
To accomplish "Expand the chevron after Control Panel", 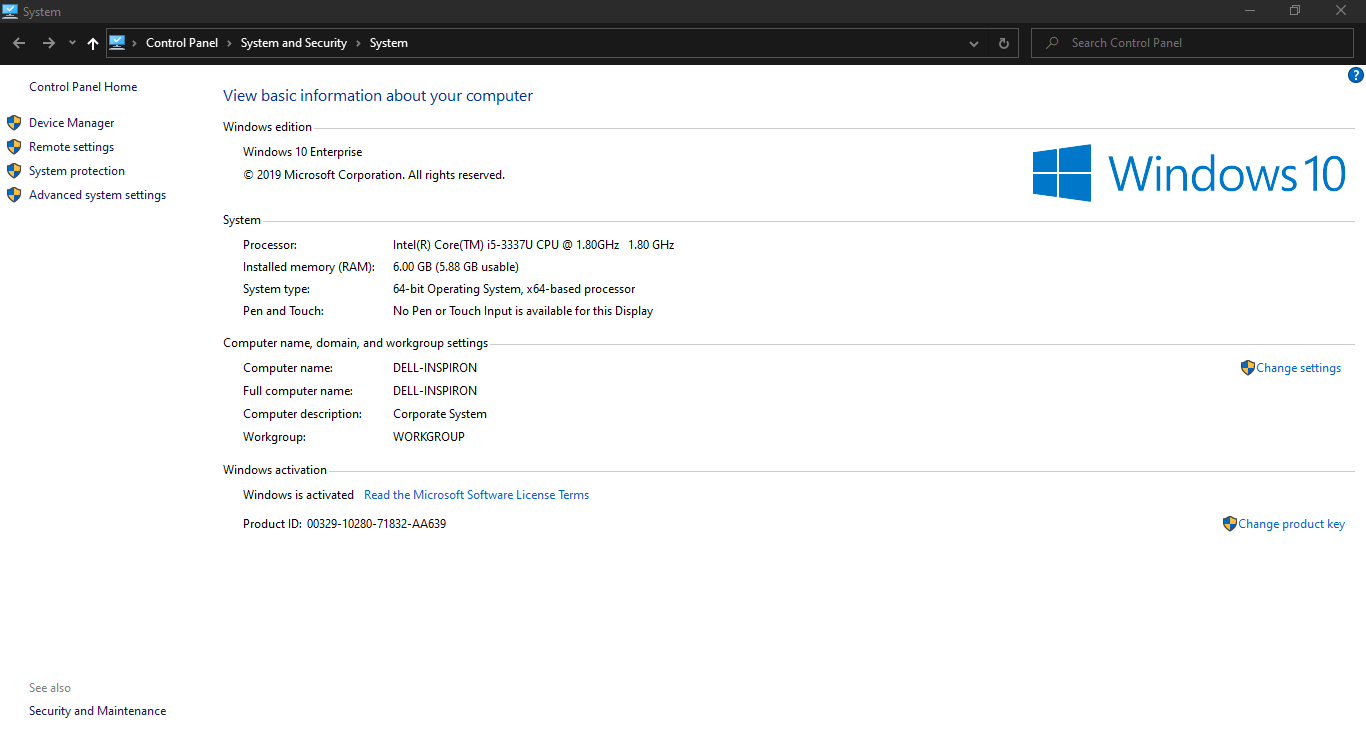I will (229, 43).
